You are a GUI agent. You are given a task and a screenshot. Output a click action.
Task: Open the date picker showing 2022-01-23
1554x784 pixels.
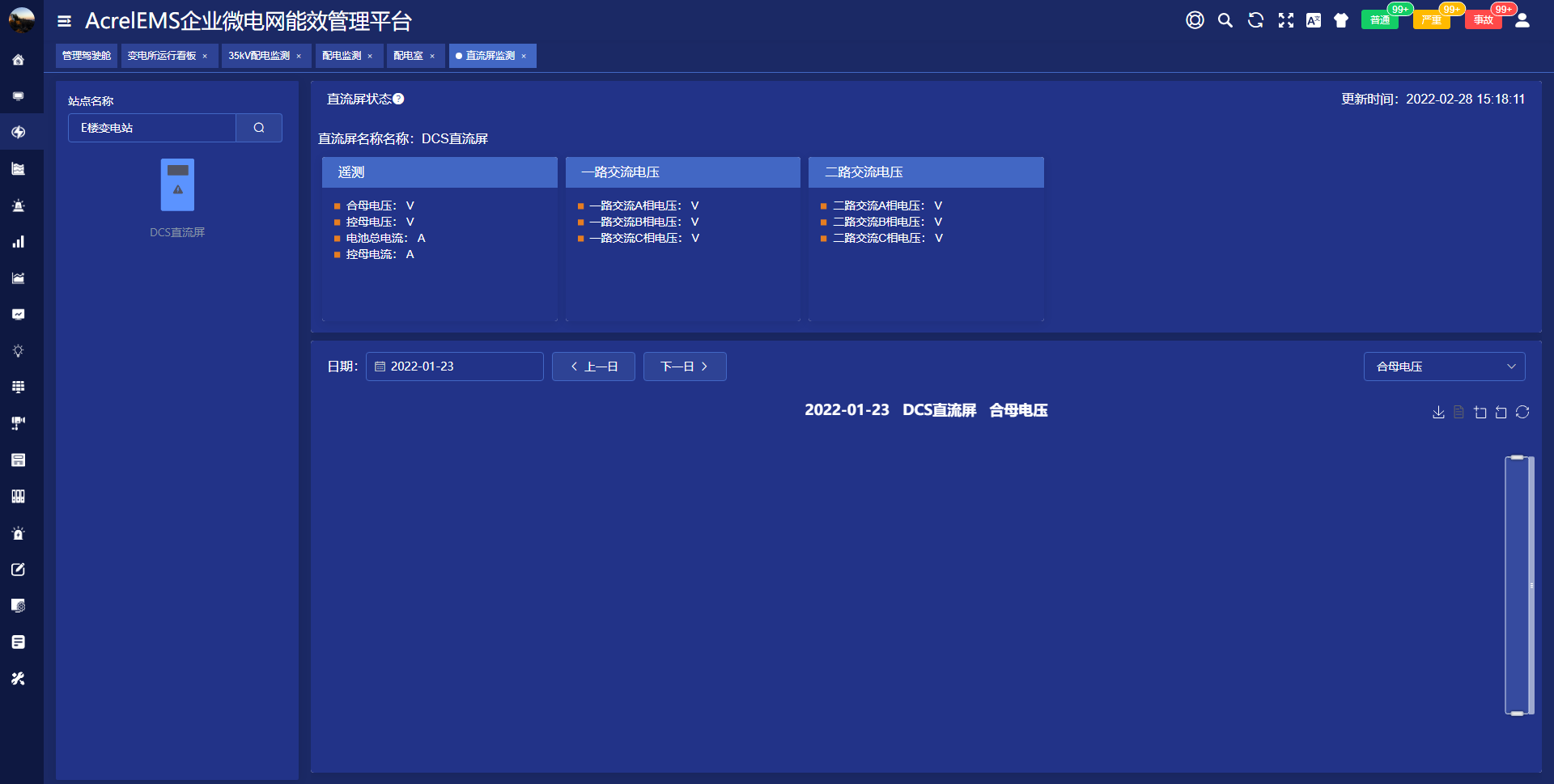tap(454, 367)
